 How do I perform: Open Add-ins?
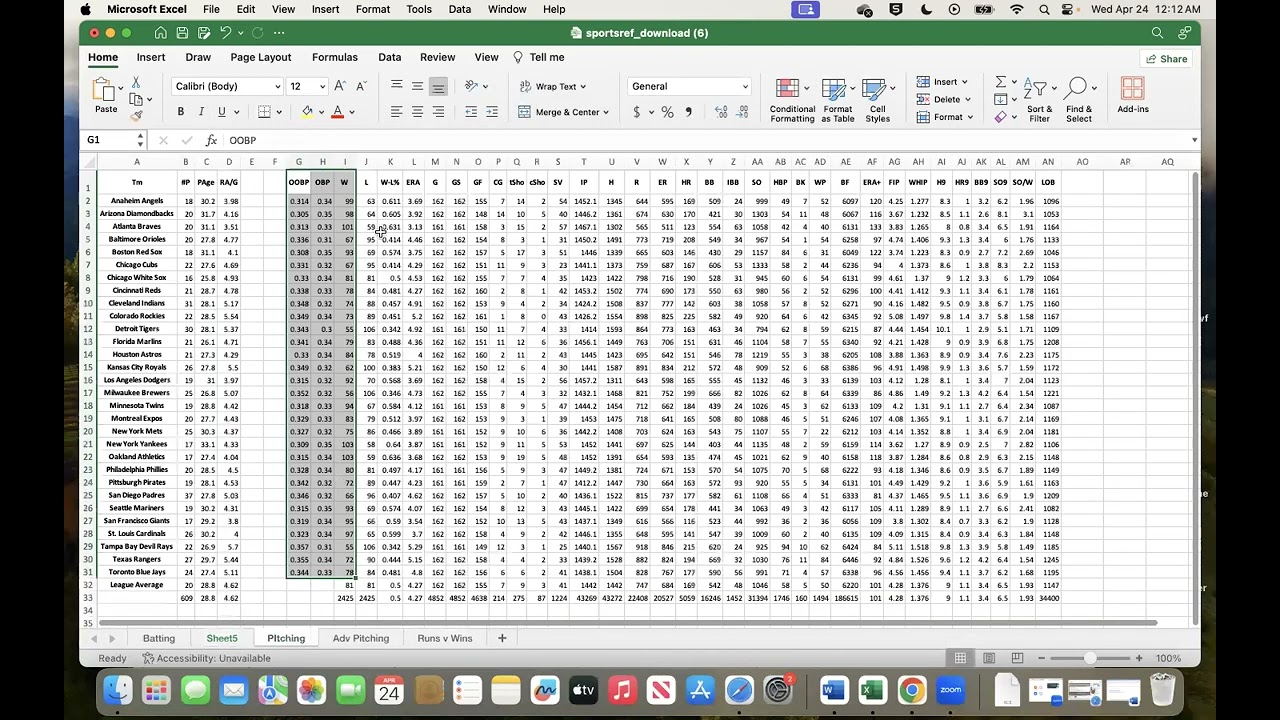tap(1133, 96)
